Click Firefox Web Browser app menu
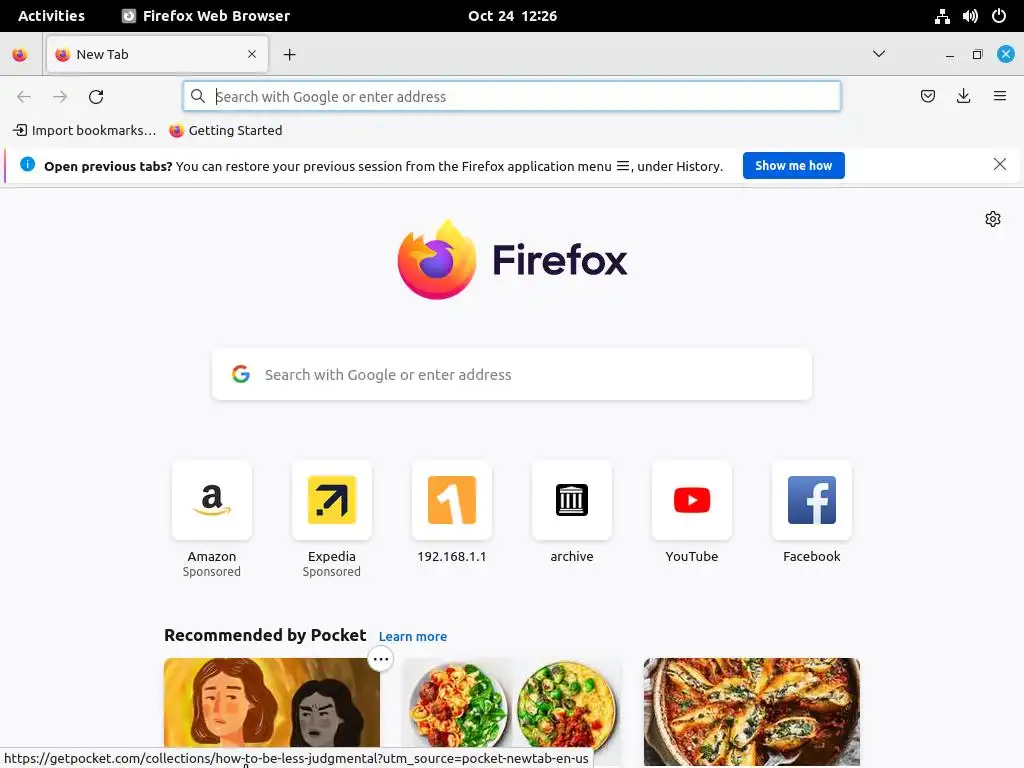The height and width of the screenshot is (768, 1024). [x=206, y=16]
